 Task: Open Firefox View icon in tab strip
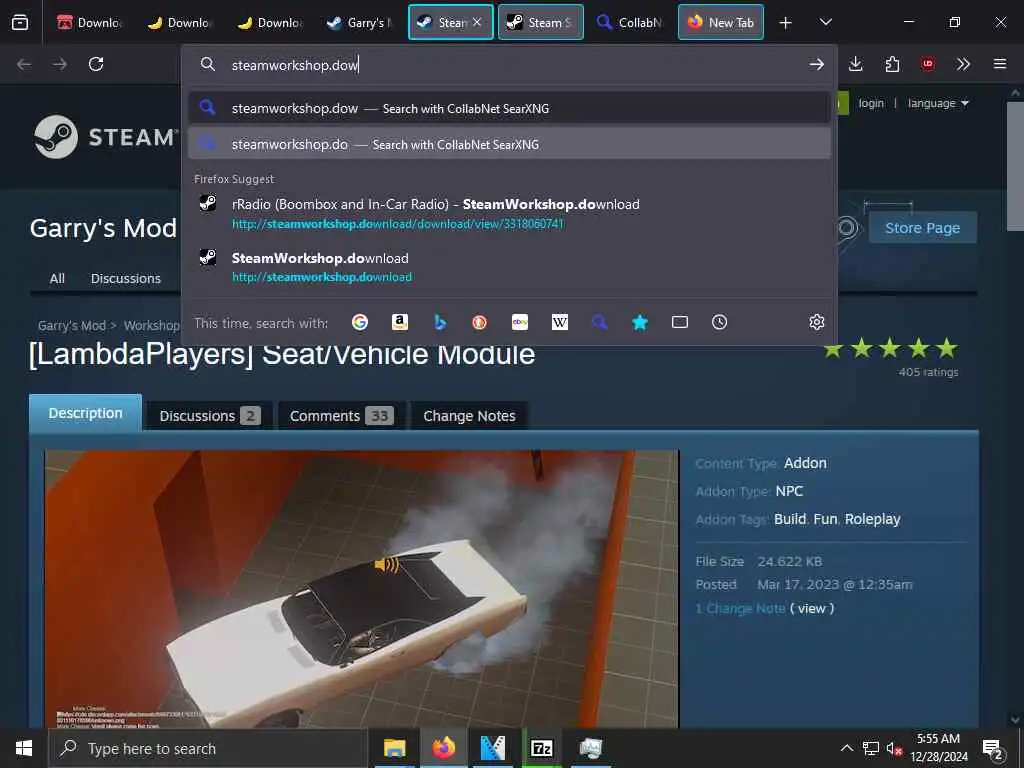coord(20,22)
